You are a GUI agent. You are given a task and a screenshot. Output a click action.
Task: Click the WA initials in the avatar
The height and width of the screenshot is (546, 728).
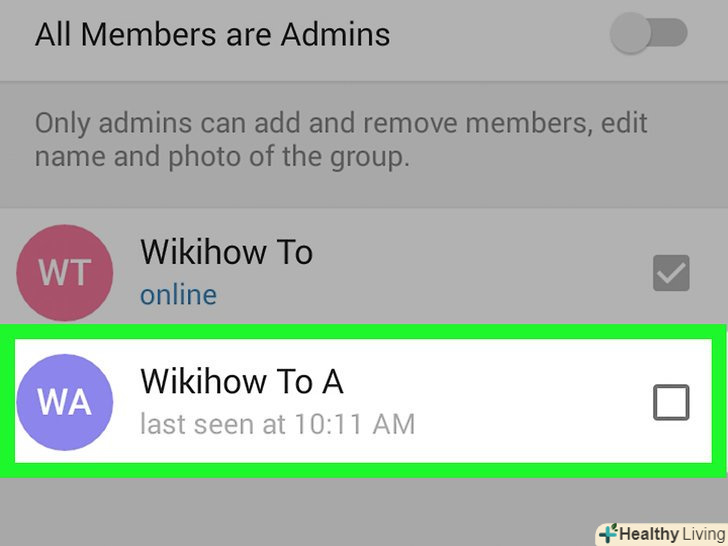click(x=65, y=402)
